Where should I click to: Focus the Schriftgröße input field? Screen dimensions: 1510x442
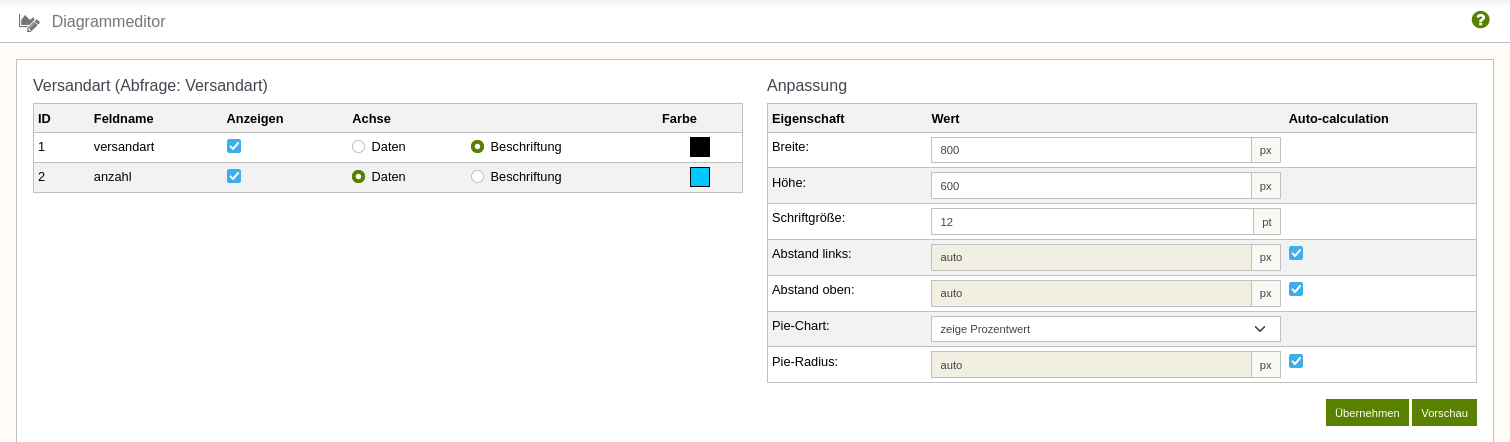click(x=1092, y=222)
